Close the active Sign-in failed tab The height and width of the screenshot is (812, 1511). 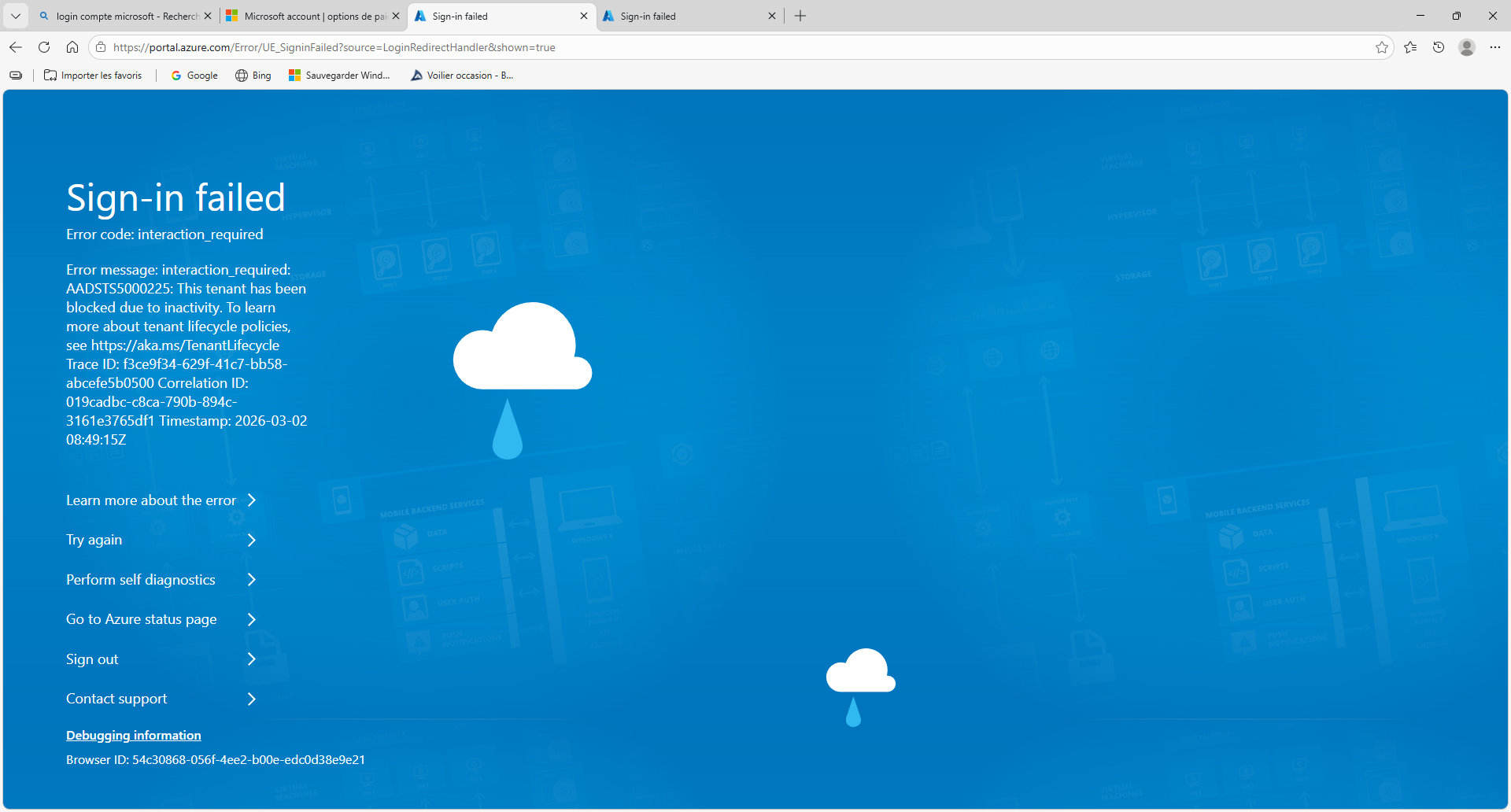[584, 16]
